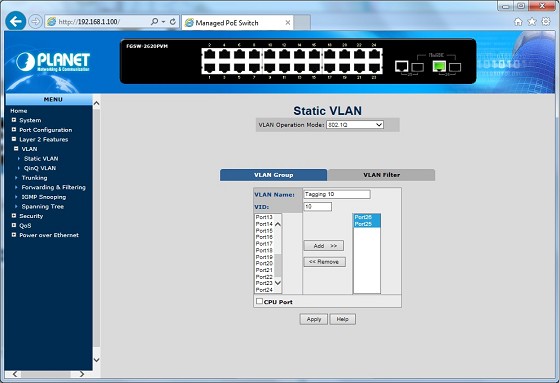Viewport: 560px width, 383px height.
Task: Select Port25 in the member ports list
Action: [367, 224]
